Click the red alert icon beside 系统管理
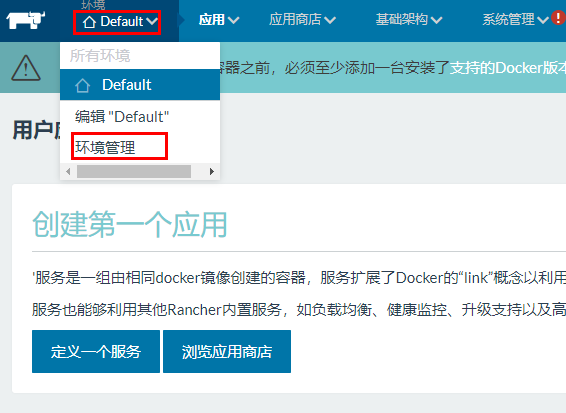 [559, 18]
